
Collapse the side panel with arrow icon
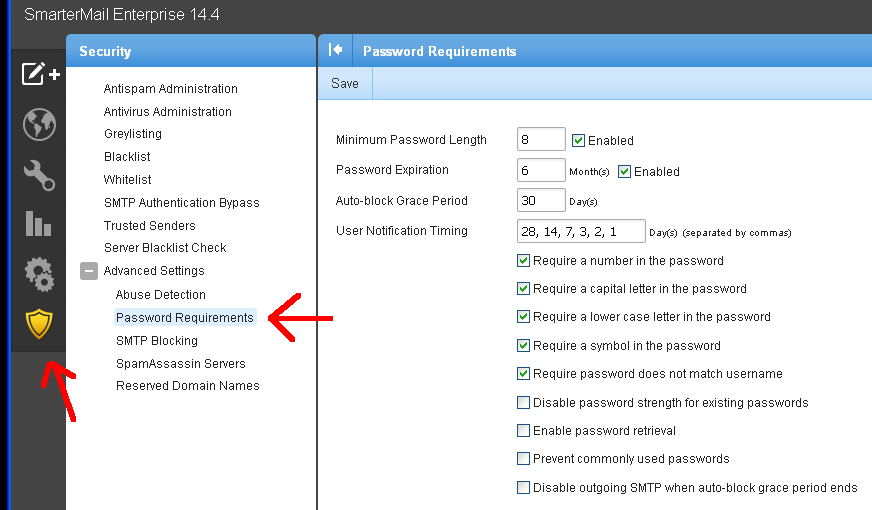click(x=335, y=50)
